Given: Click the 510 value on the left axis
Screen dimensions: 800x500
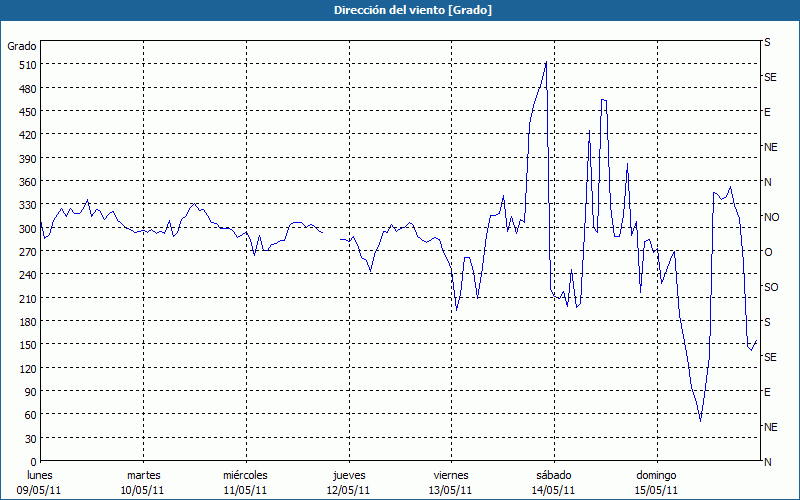Looking at the screenshot, I should (x=28, y=65).
